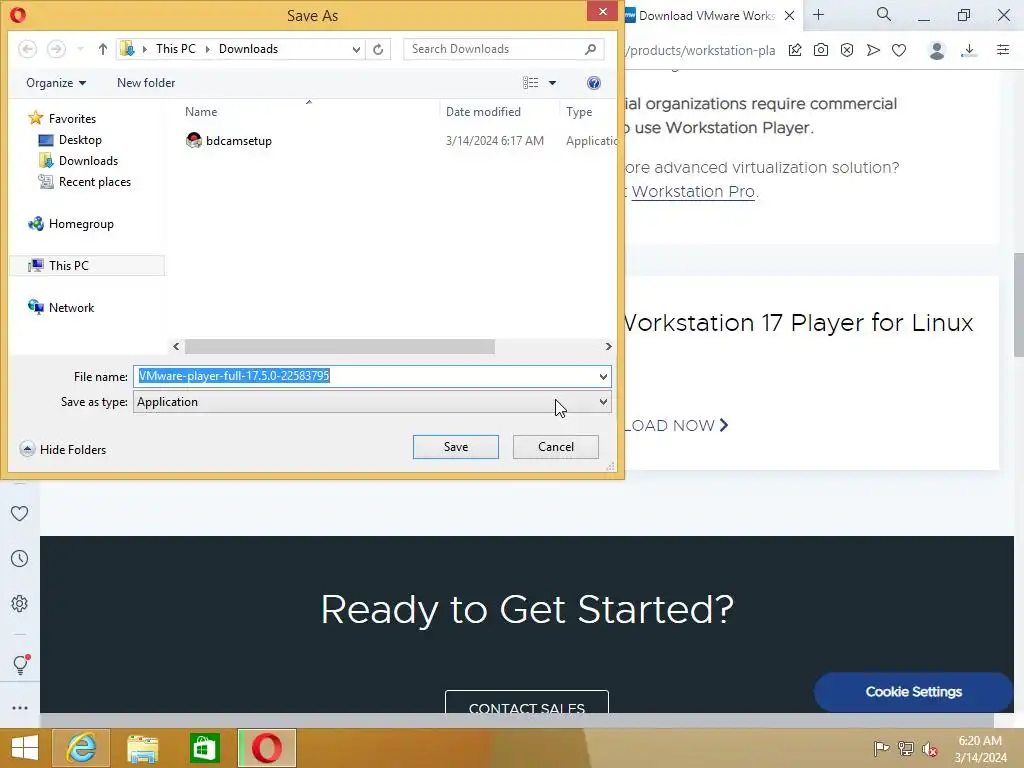Click the muted volume tray icon
Image resolution: width=1024 pixels, height=768 pixels.
tap(930, 748)
